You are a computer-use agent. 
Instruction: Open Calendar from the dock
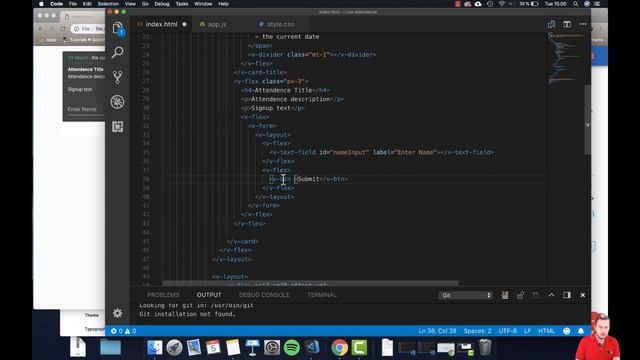click(213, 348)
